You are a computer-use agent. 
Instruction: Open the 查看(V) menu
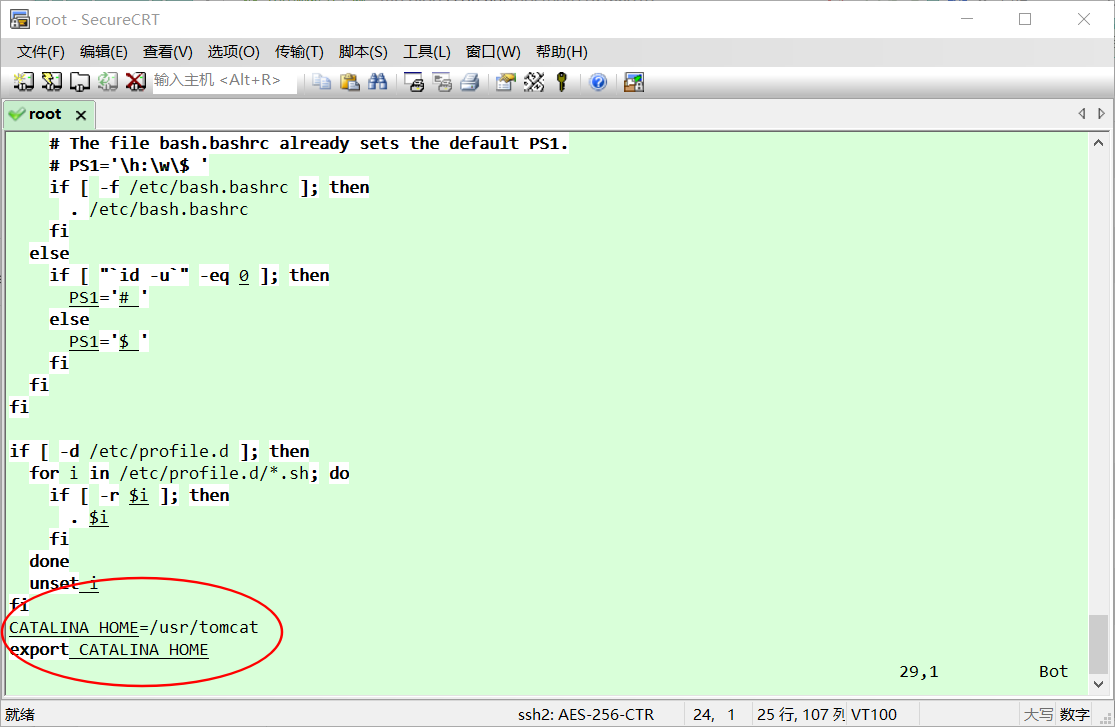(x=167, y=52)
